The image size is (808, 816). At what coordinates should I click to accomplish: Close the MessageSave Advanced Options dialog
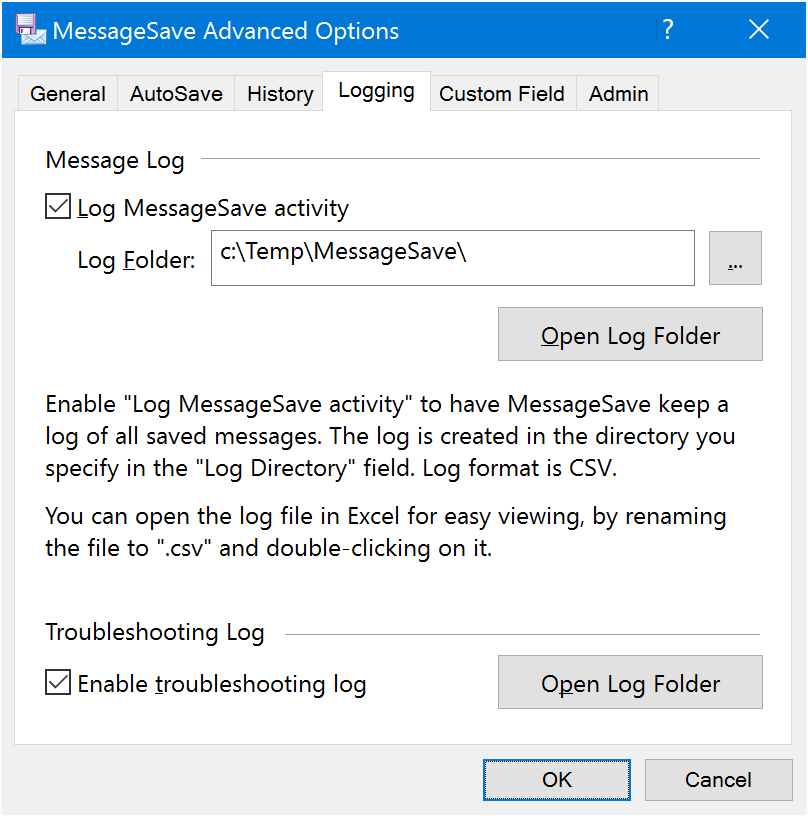click(x=759, y=30)
